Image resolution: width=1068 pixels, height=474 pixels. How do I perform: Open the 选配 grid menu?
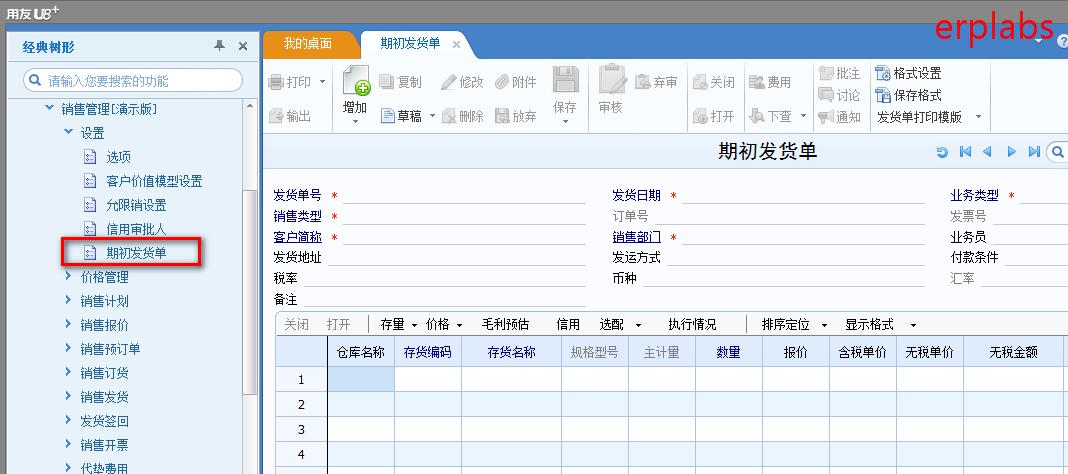[x=621, y=325]
